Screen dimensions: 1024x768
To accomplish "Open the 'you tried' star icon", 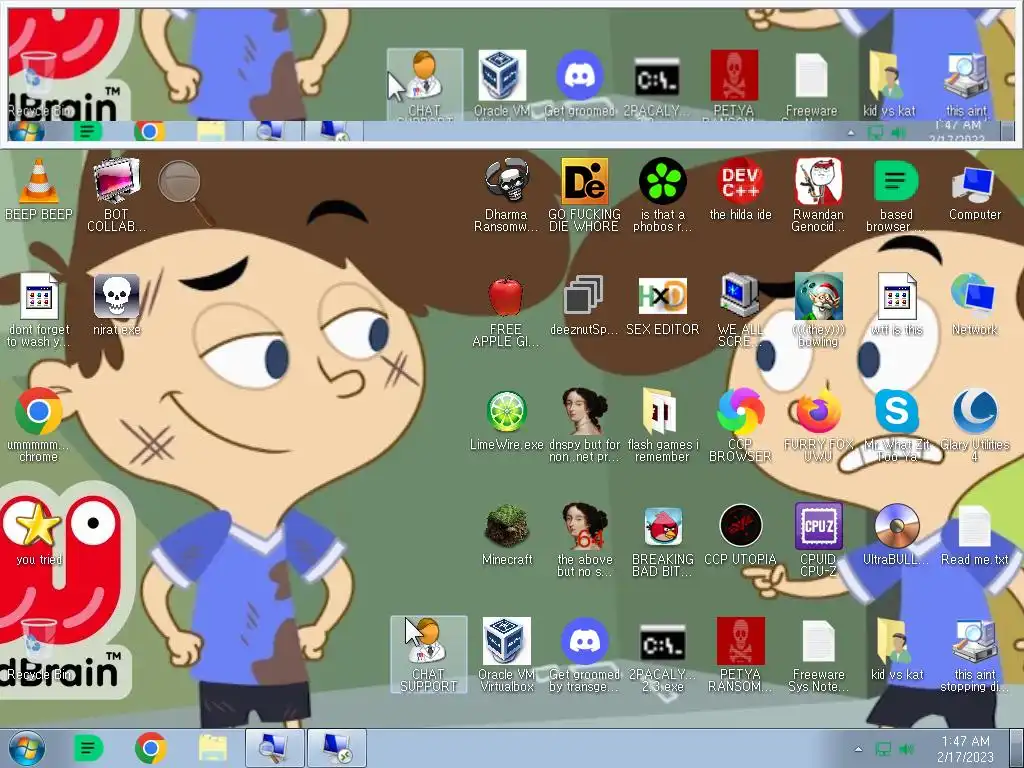I will pos(39,534).
